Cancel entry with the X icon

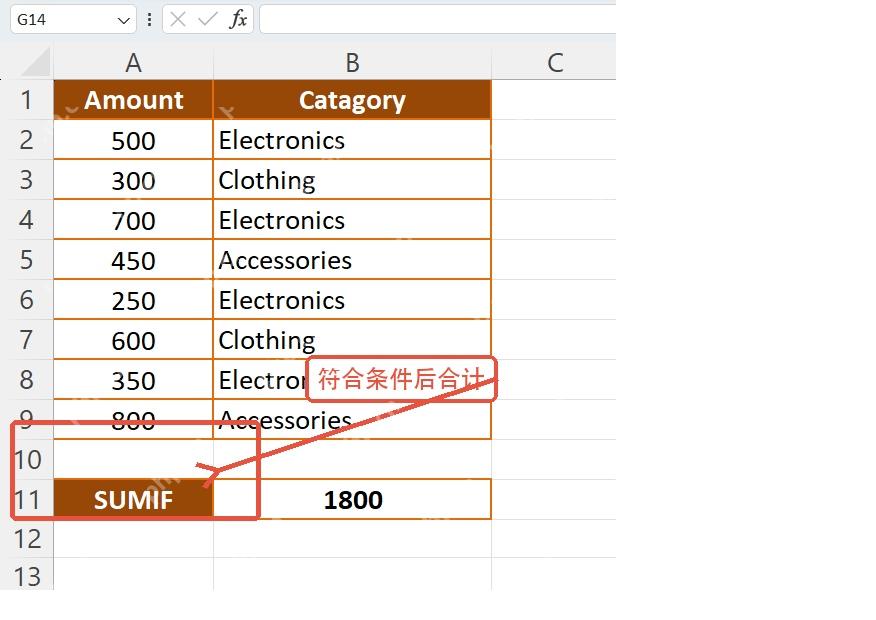pyautogui.click(x=178, y=20)
